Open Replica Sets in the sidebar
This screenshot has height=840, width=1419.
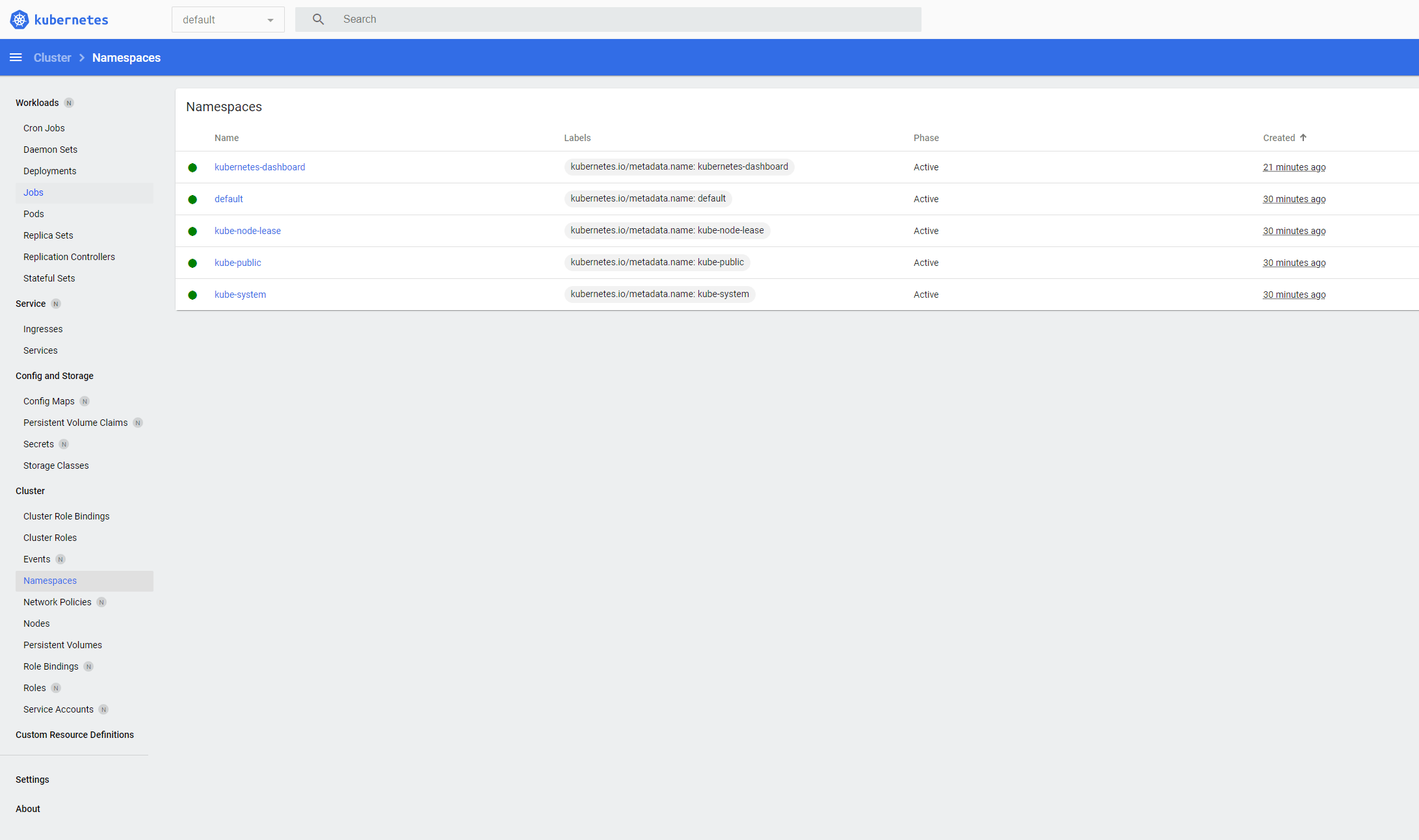click(48, 235)
